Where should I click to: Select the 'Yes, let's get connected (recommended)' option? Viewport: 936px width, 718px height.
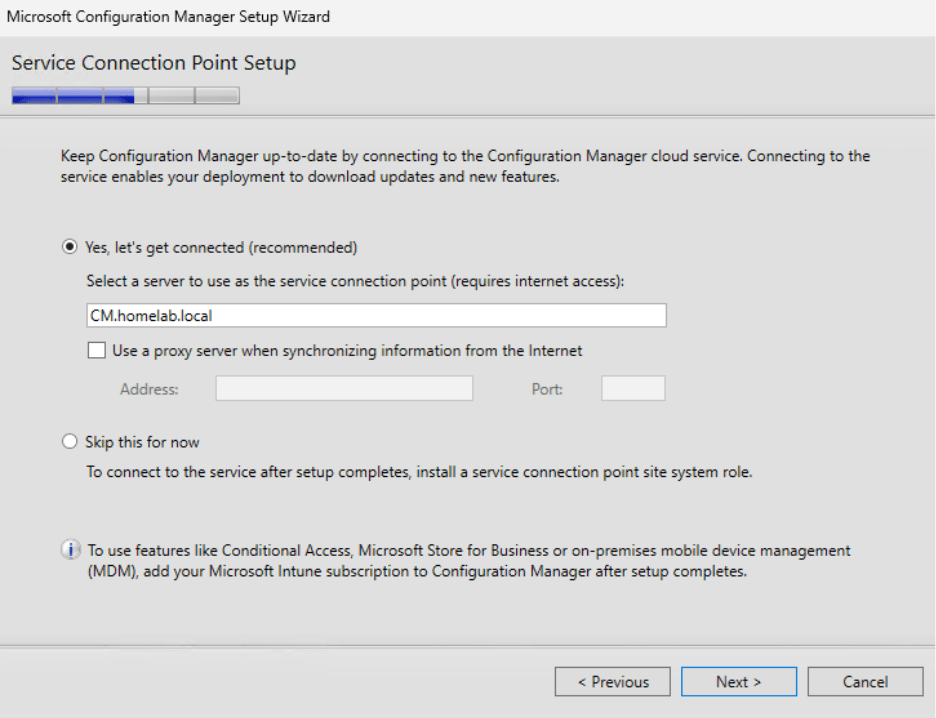[x=69, y=247]
